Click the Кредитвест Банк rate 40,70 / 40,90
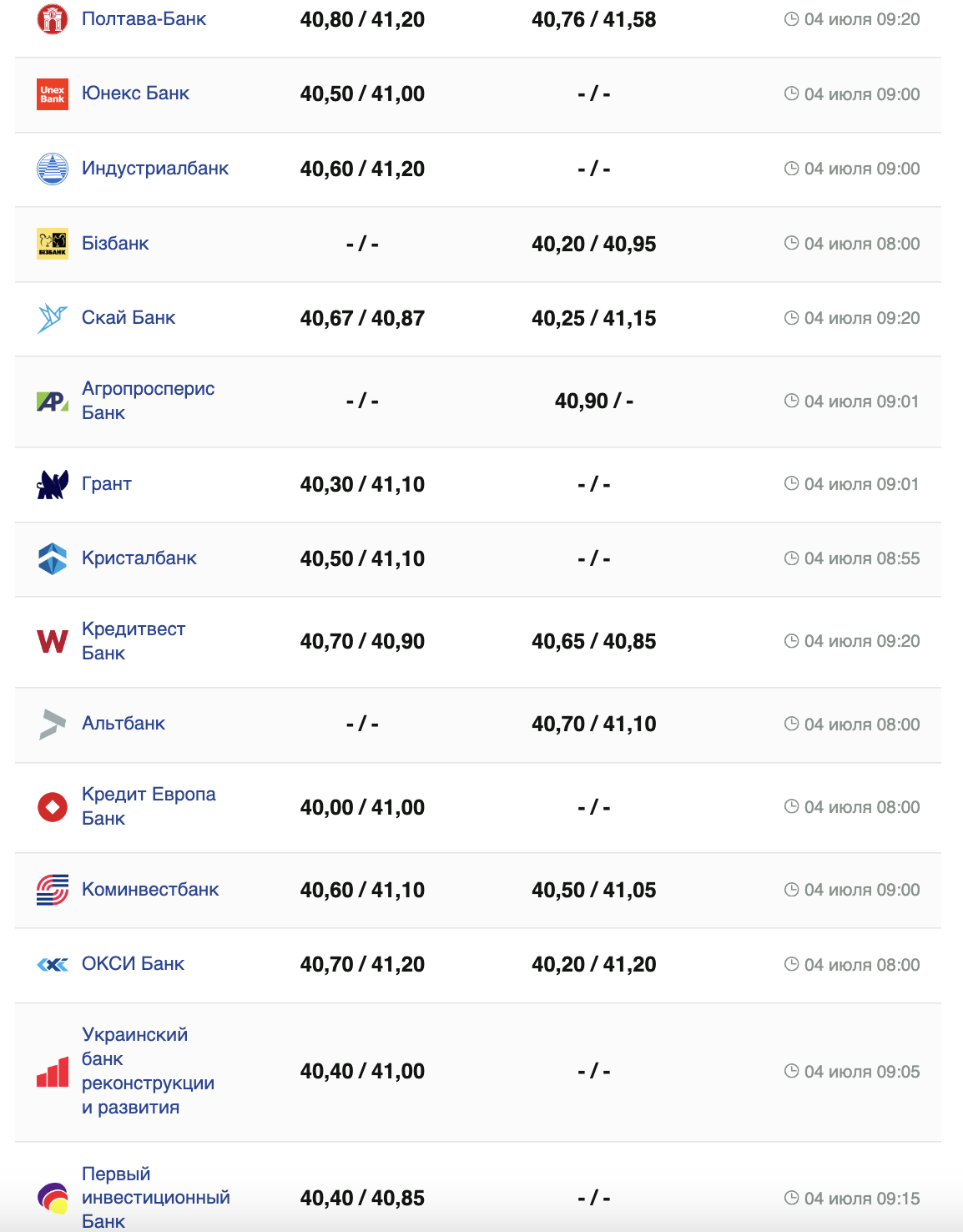 click(x=362, y=642)
